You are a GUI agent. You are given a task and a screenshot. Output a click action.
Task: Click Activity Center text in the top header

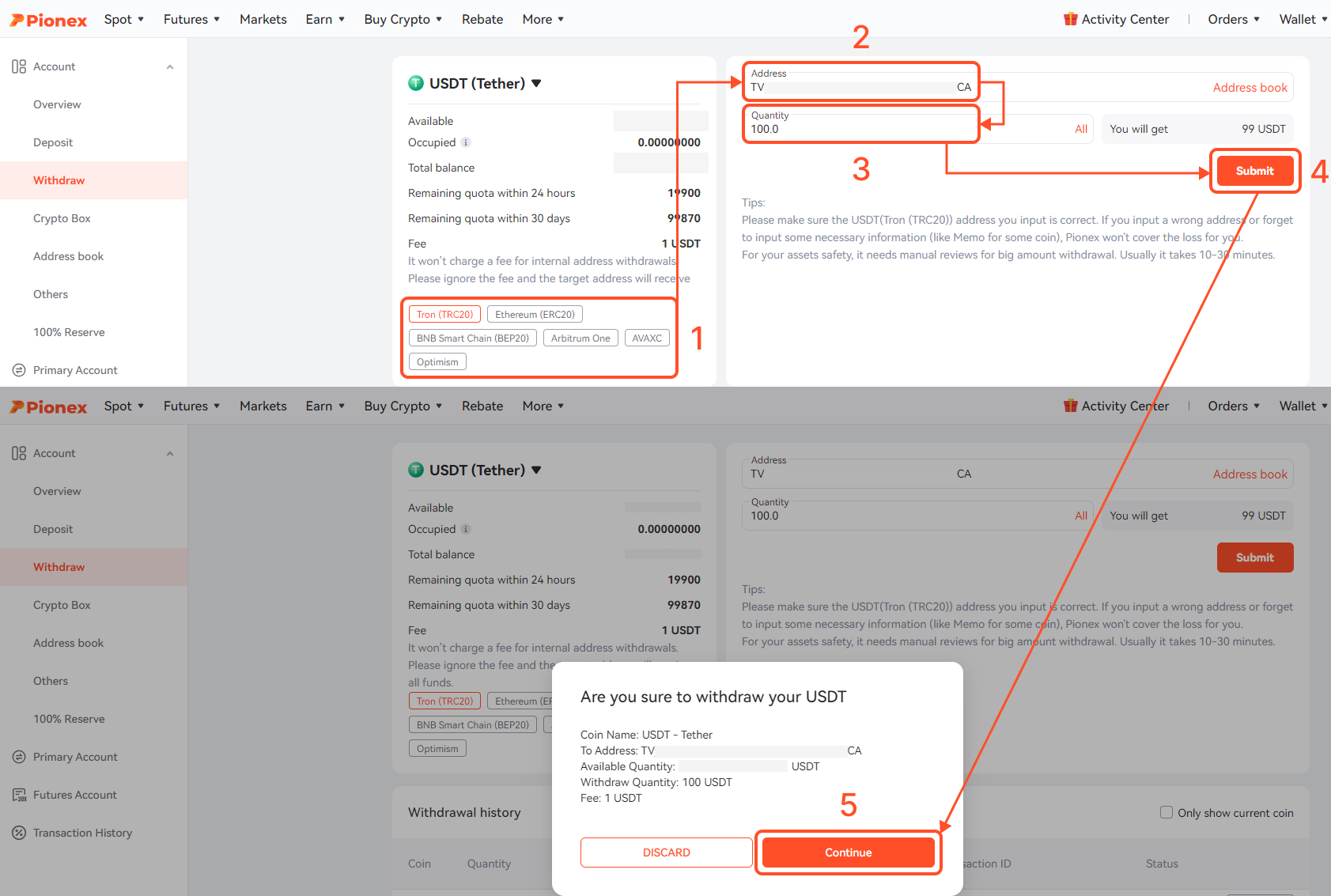pyautogui.click(x=1125, y=19)
